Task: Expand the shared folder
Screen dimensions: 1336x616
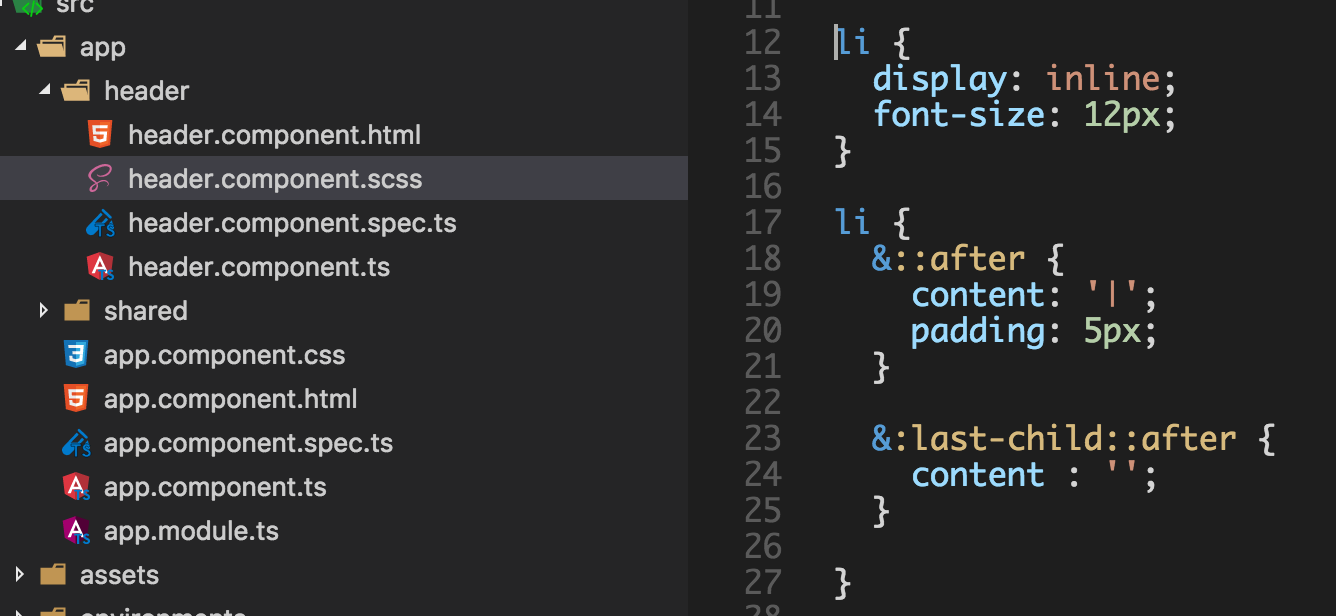Action: (44, 310)
